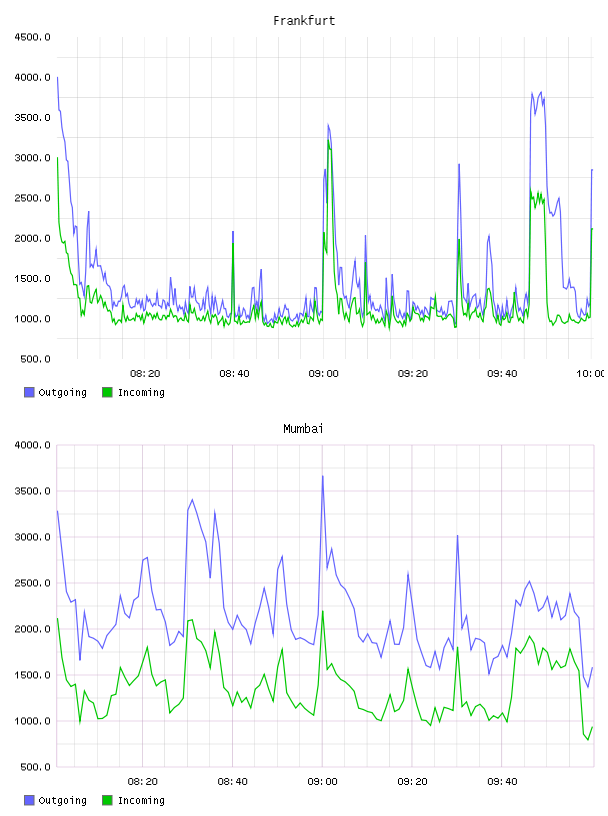The height and width of the screenshot is (816, 608).
Task: Click the 09:20 time label on Mumbai chart
Action: (412, 782)
